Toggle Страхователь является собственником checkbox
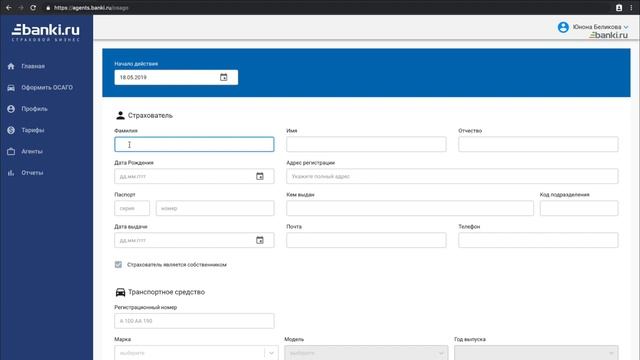The image size is (640, 360). (118, 264)
